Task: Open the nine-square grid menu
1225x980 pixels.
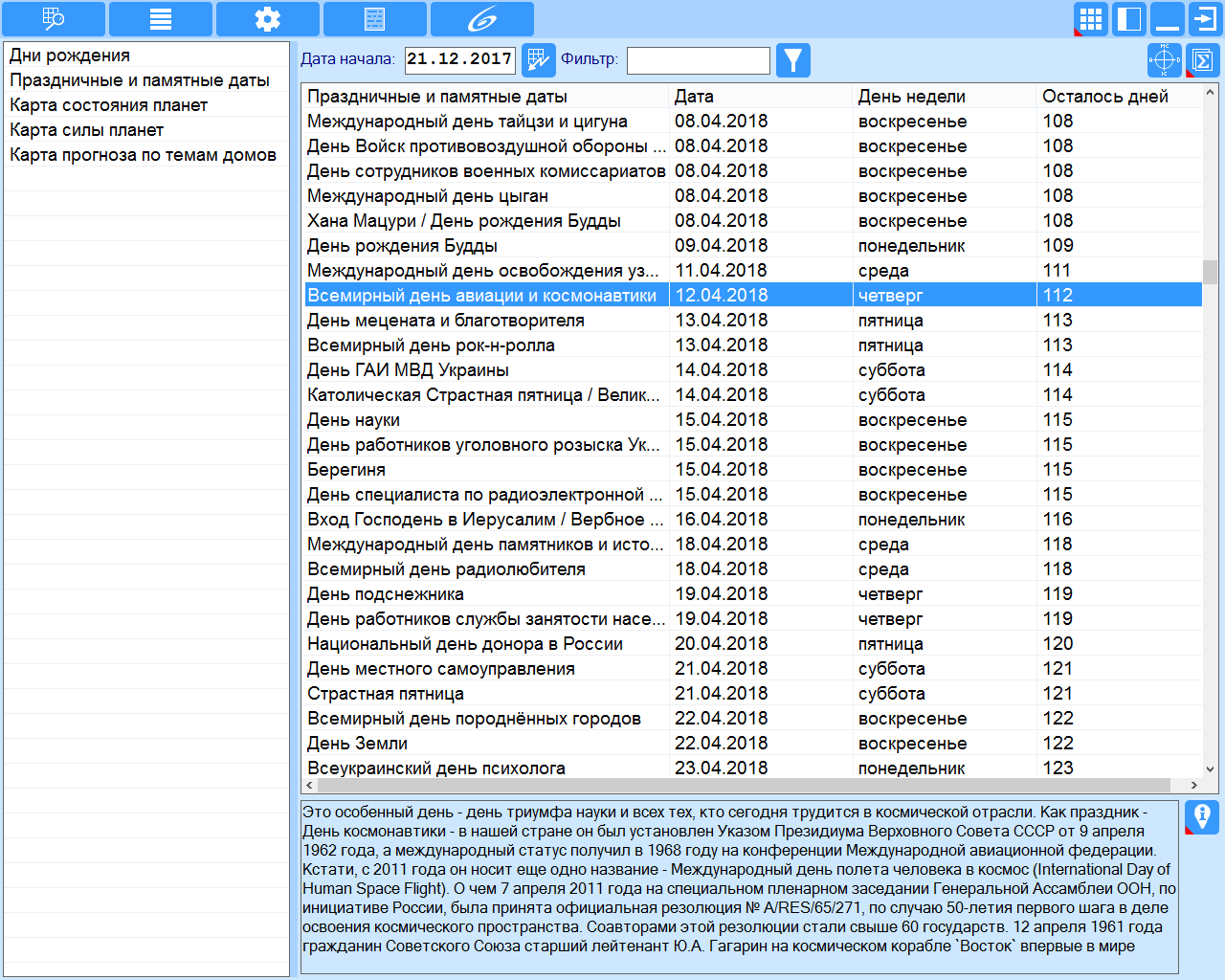Action: (1091, 19)
